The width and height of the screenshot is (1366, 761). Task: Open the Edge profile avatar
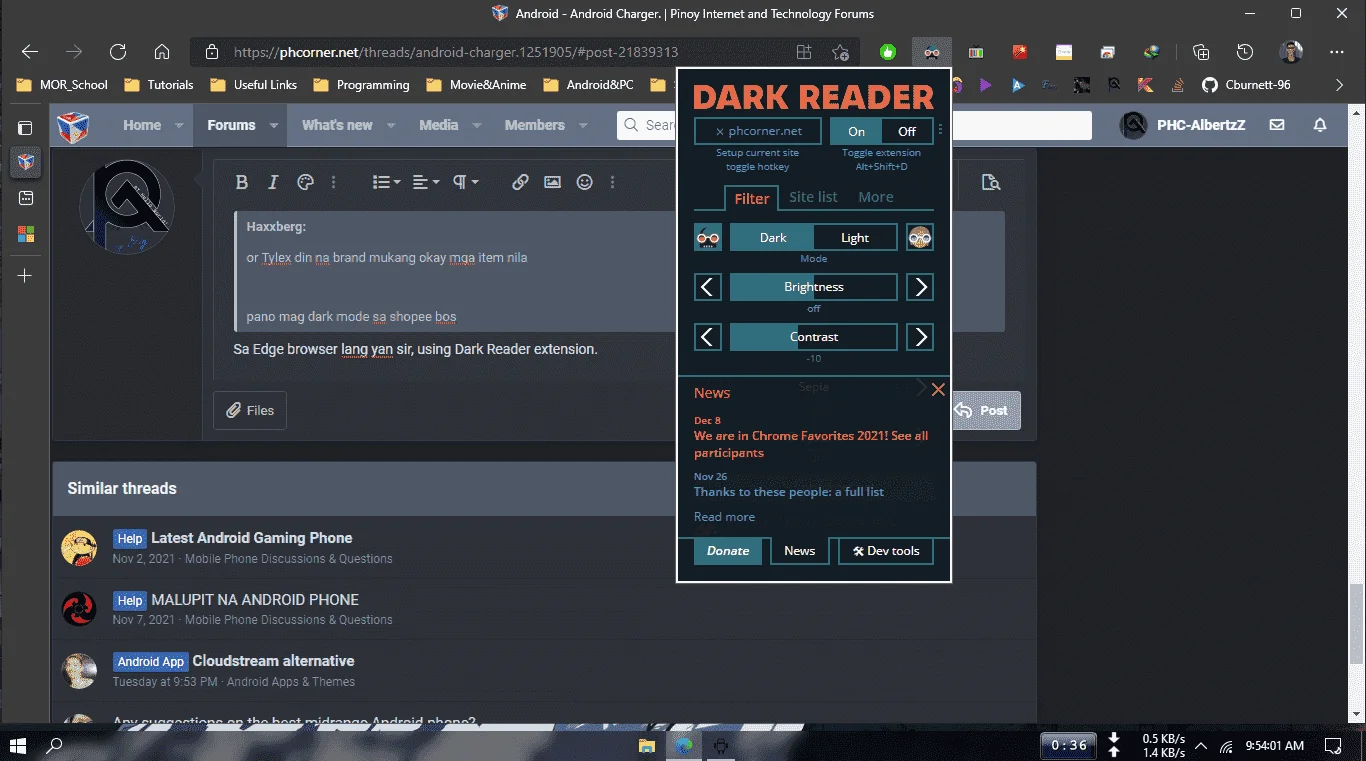coord(1291,52)
